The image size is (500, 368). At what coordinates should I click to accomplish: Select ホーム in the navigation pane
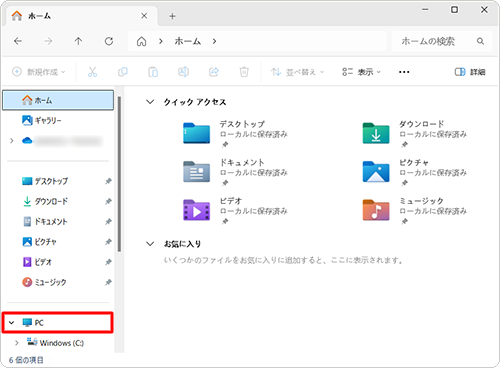pos(58,100)
